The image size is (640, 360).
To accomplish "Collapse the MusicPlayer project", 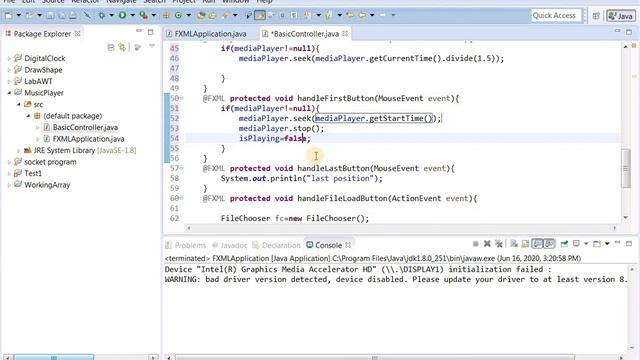I will 9,93.
